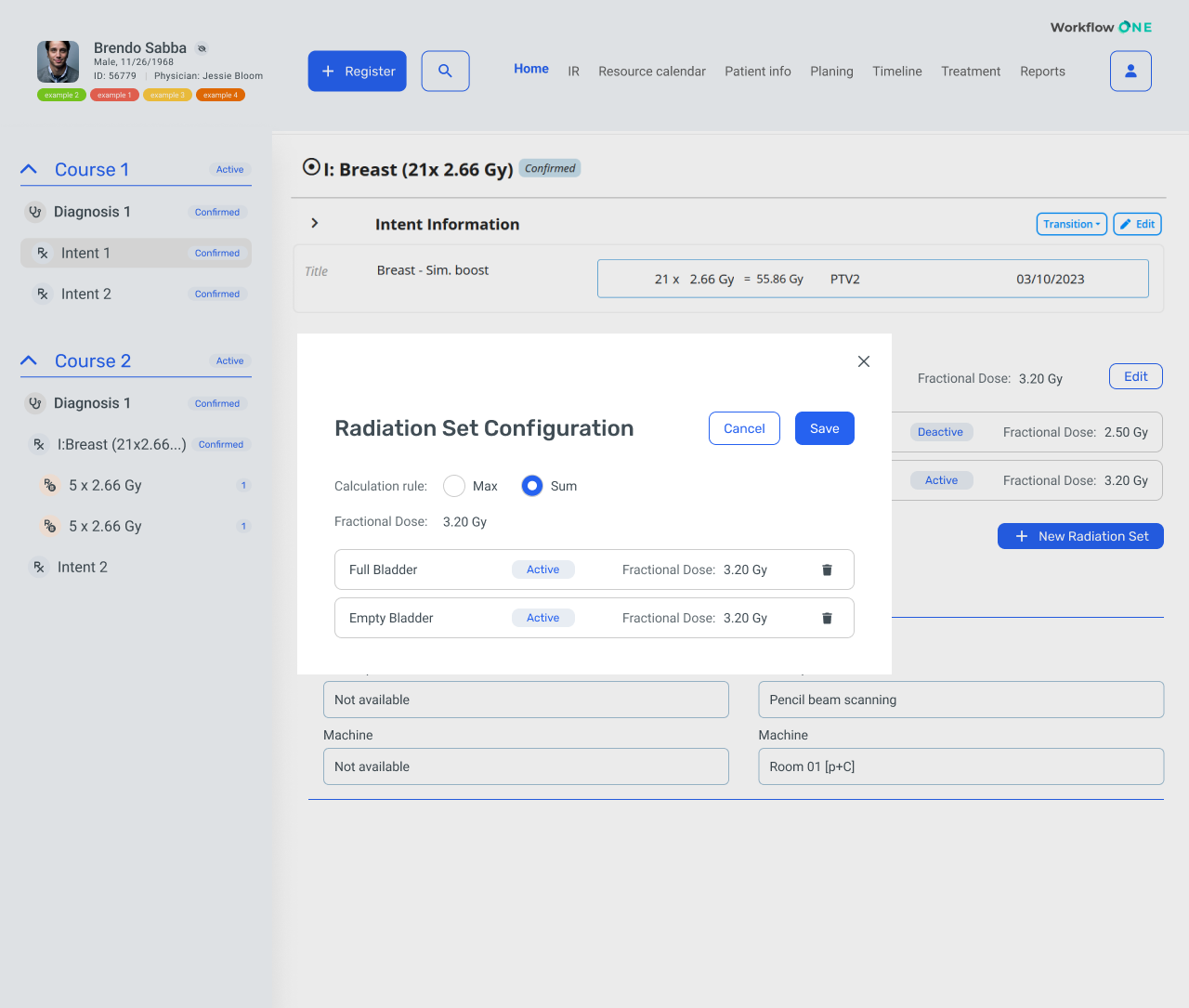Go to the Planing tab
Screen dimensions: 1189x1008
coord(831,72)
